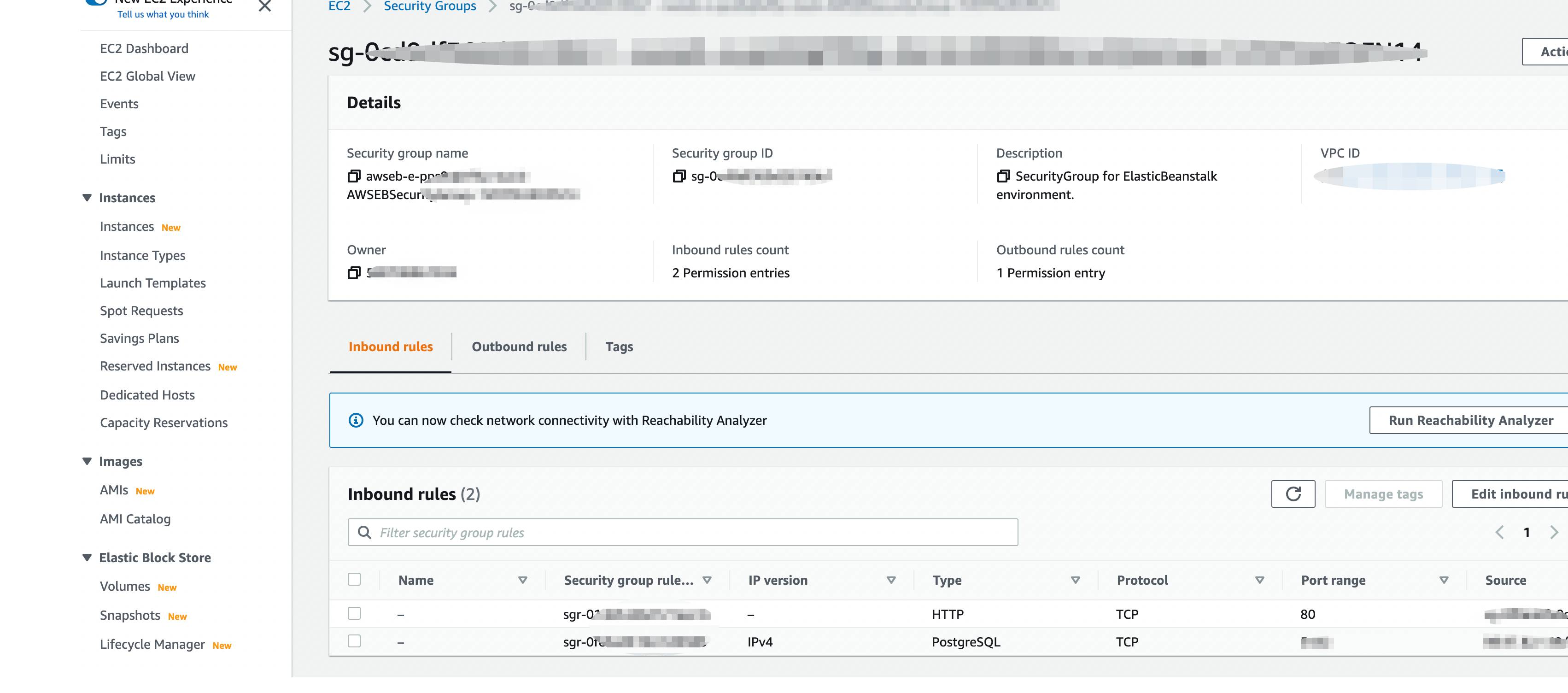The height and width of the screenshot is (693, 1568).
Task: Select the HTTP rule checkbox
Action: (354, 613)
